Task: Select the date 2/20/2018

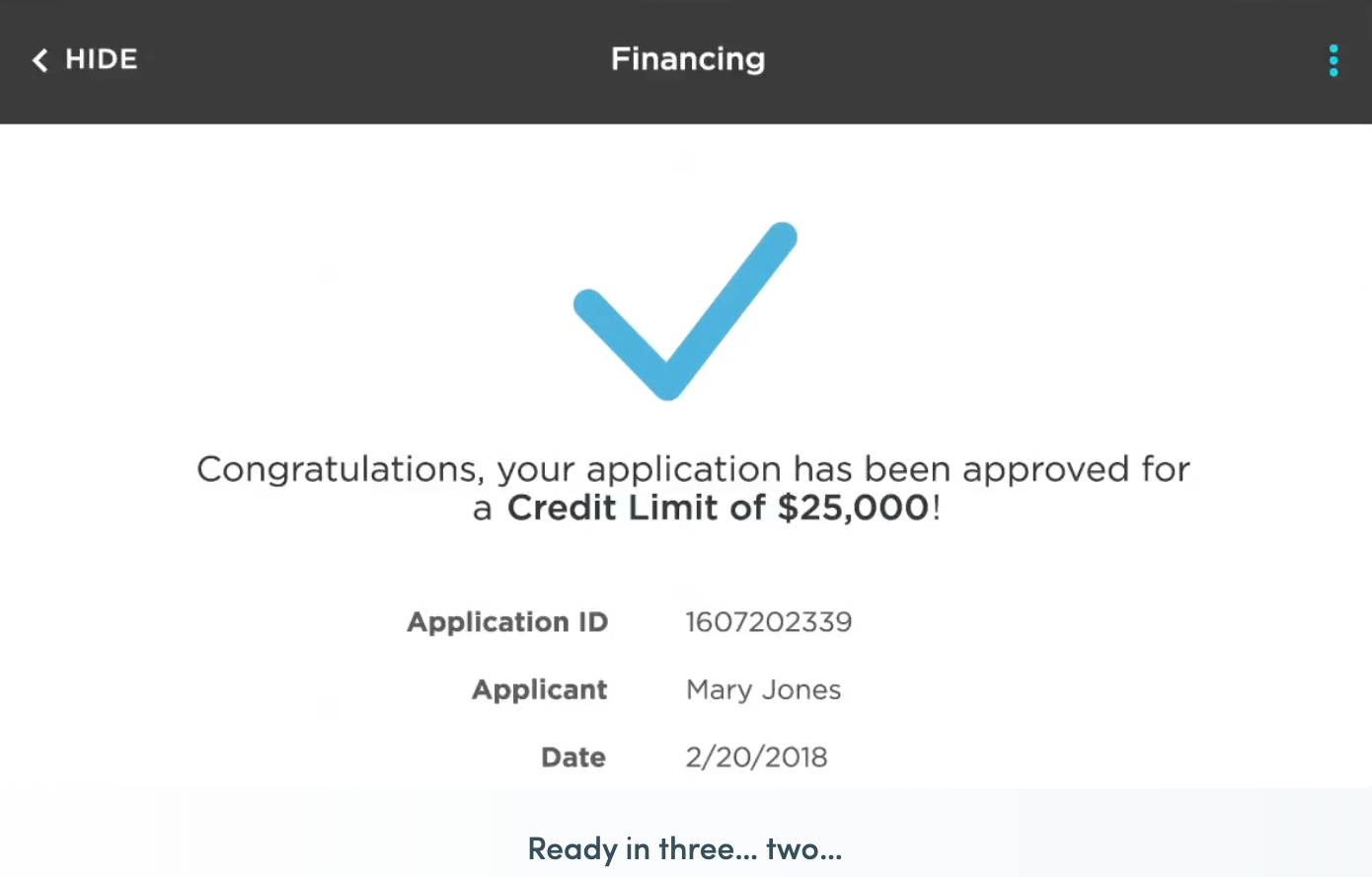Action: [756, 757]
